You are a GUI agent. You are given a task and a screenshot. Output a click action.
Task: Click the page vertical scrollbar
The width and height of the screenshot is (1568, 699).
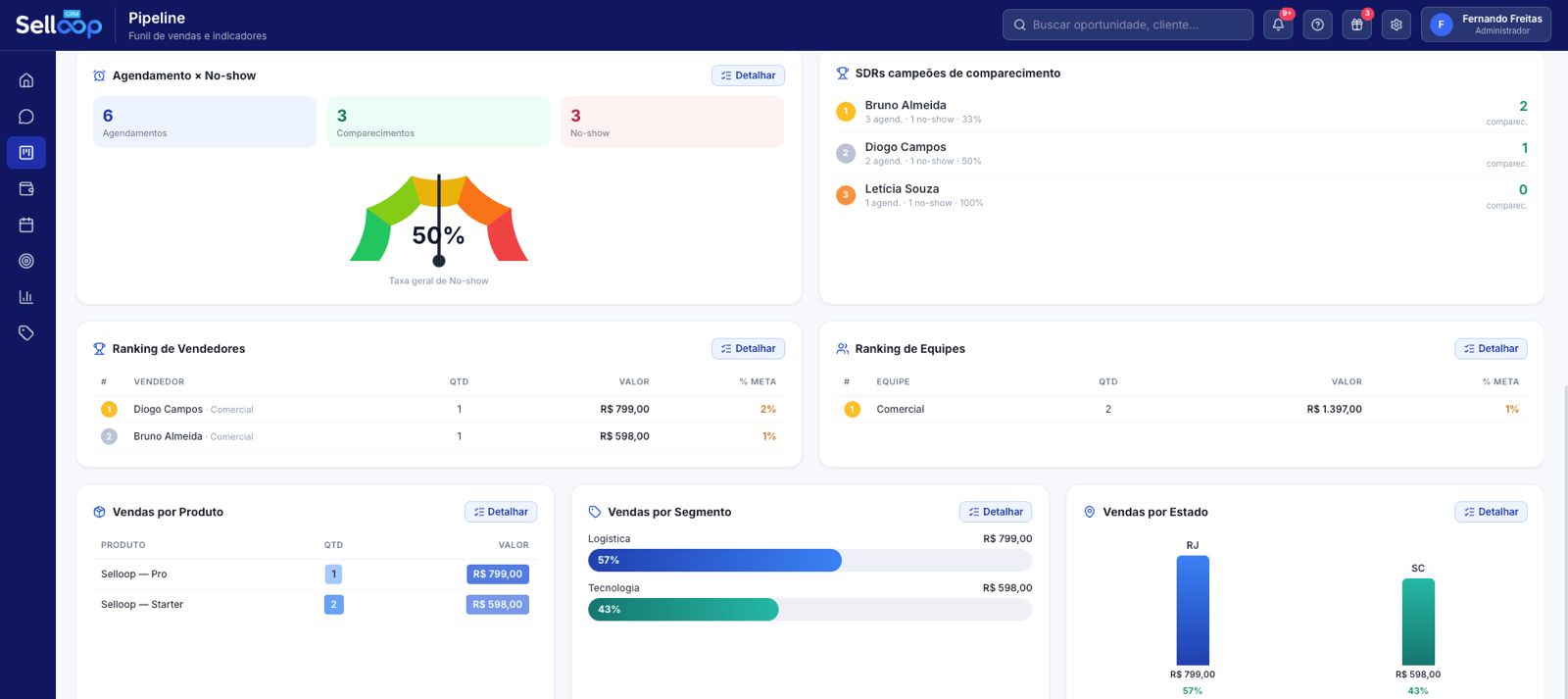(x=1564, y=541)
